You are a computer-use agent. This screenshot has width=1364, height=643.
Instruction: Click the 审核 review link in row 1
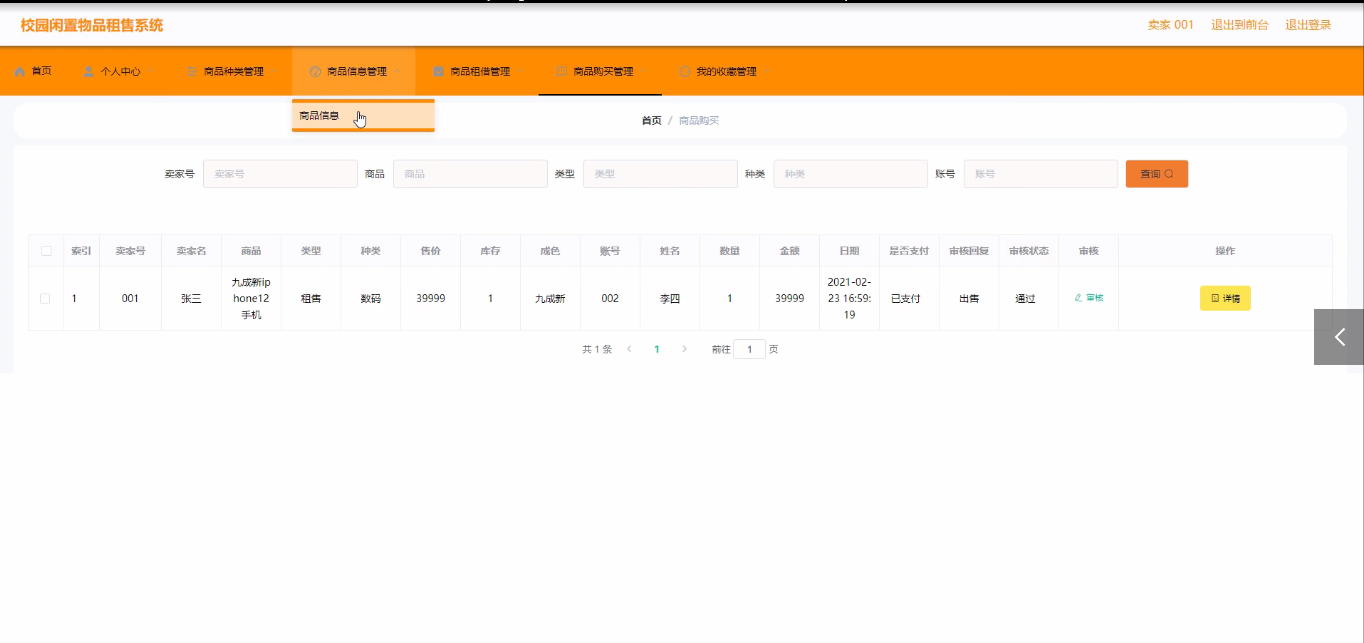click(1089, 298)
